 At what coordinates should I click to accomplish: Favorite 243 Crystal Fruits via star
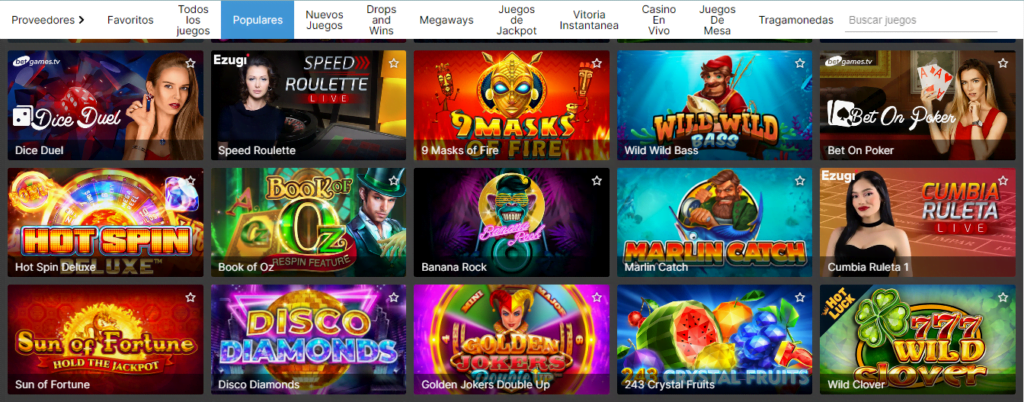coord(800,297)
